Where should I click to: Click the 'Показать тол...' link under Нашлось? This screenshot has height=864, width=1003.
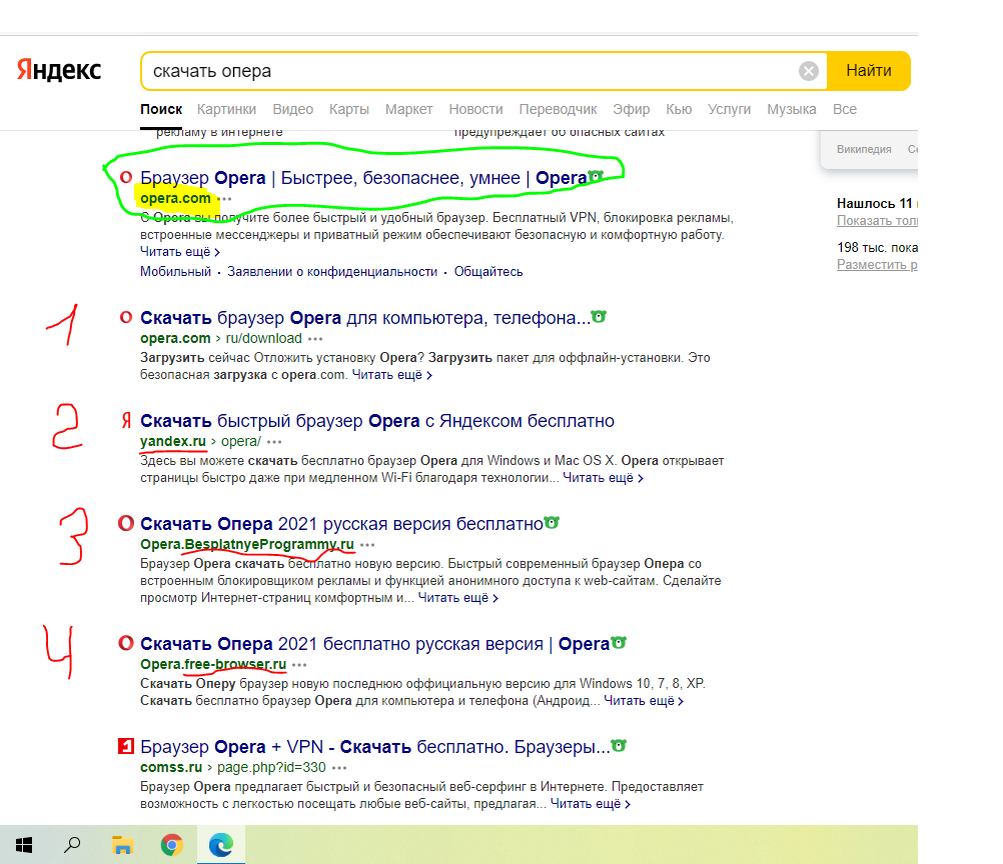click(x=877, y=221)
